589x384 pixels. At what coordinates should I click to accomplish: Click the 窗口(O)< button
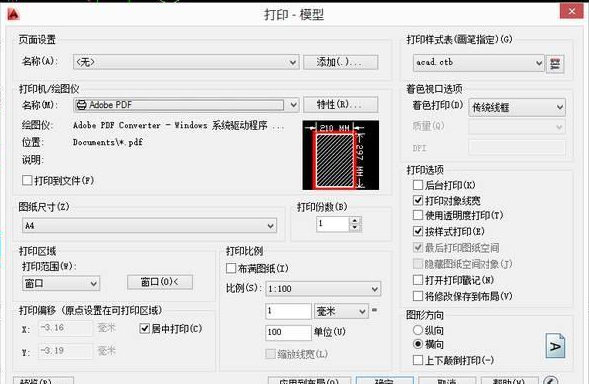point(160,282)
